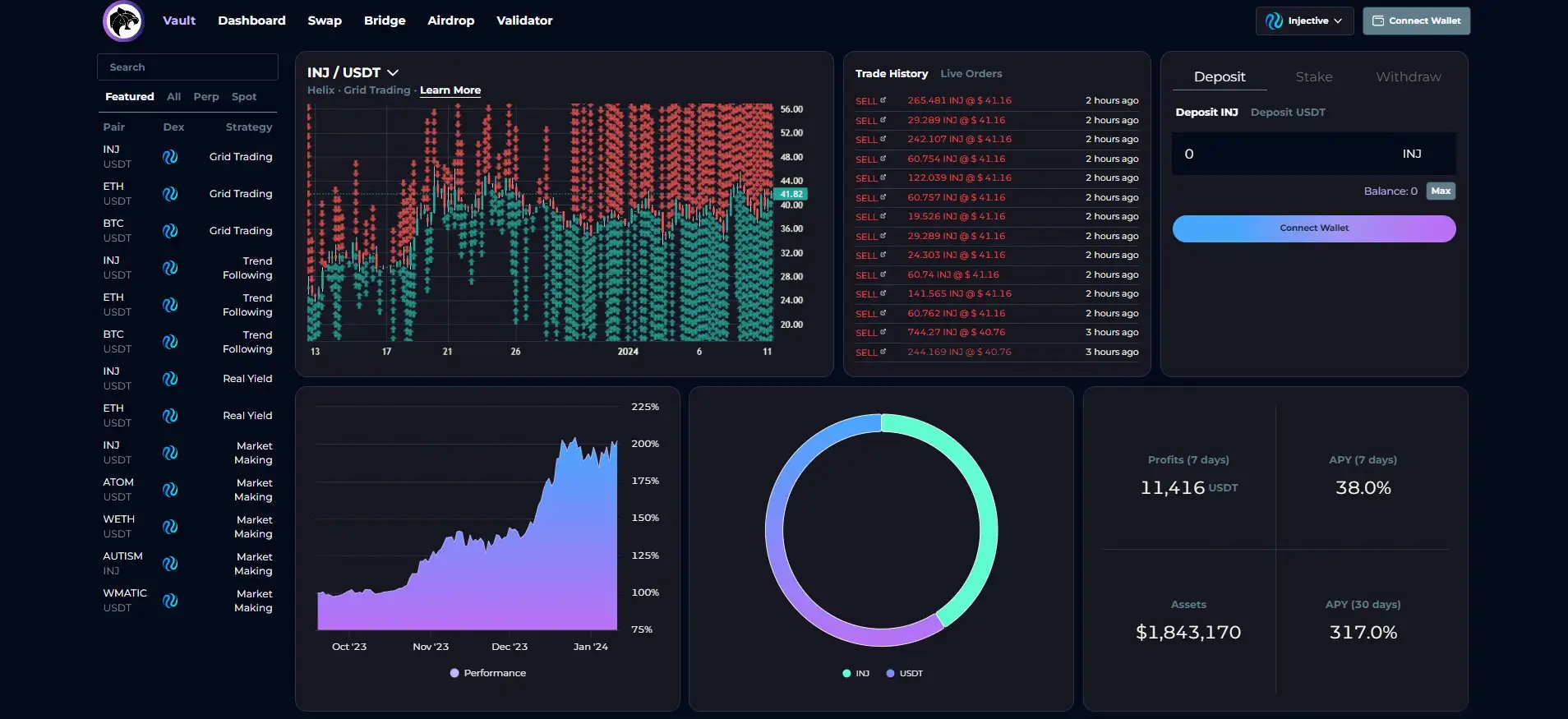This screenshot has height=719, width=1568.
Task: Click the Dex icon for ETH/USDT Real Yield
Action: tap(170, 416)
